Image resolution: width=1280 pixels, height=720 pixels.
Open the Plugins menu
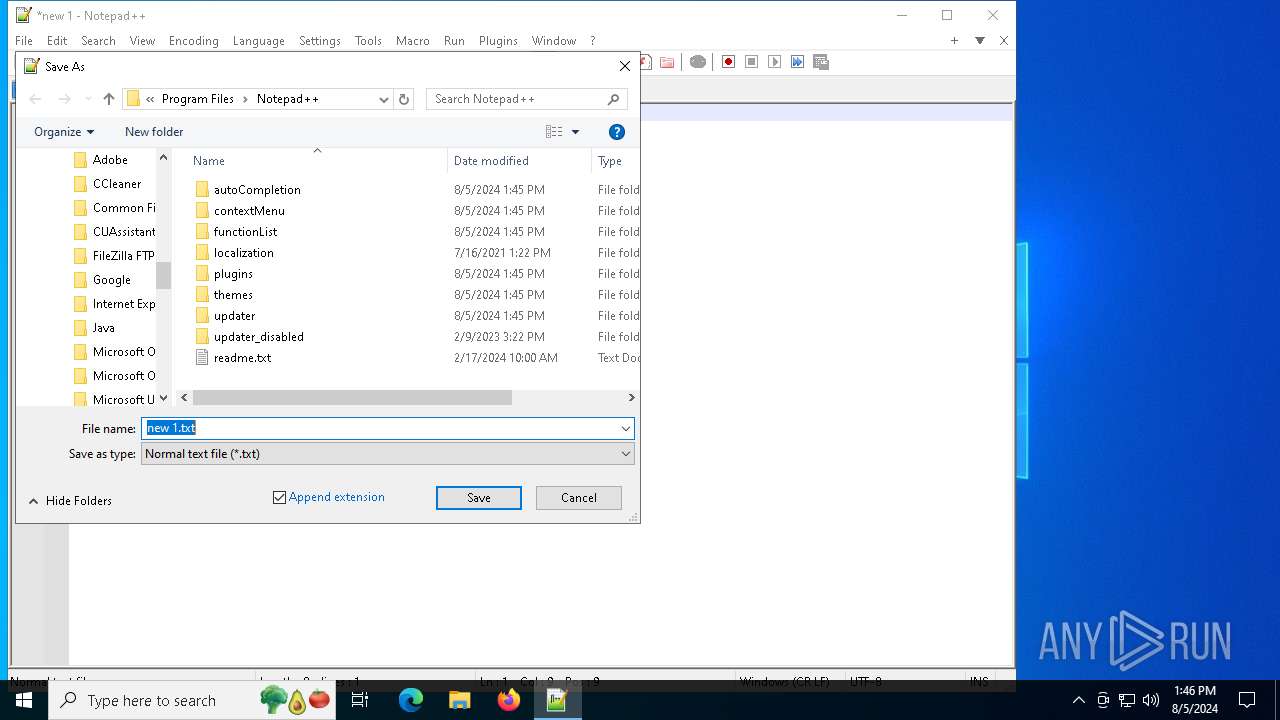pos(498,41)
